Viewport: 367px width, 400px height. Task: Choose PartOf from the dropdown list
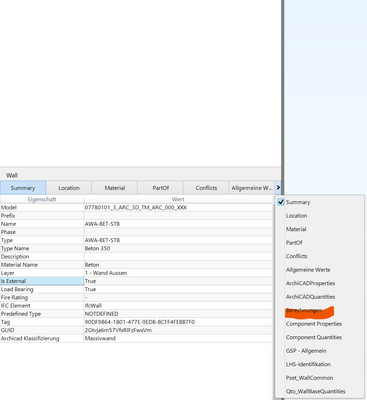coord(294,243)
